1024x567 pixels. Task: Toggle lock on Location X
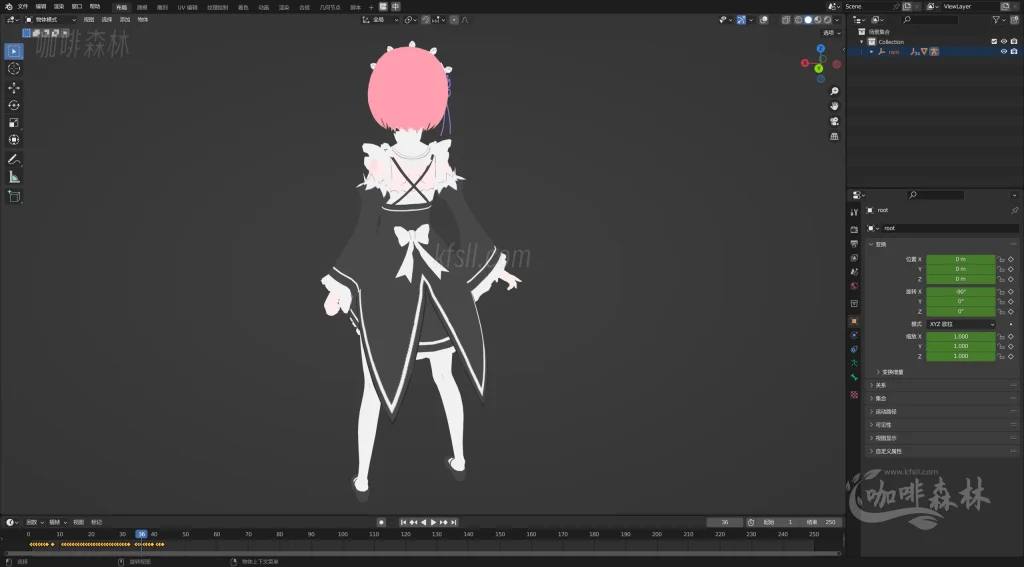(1000, 259)
